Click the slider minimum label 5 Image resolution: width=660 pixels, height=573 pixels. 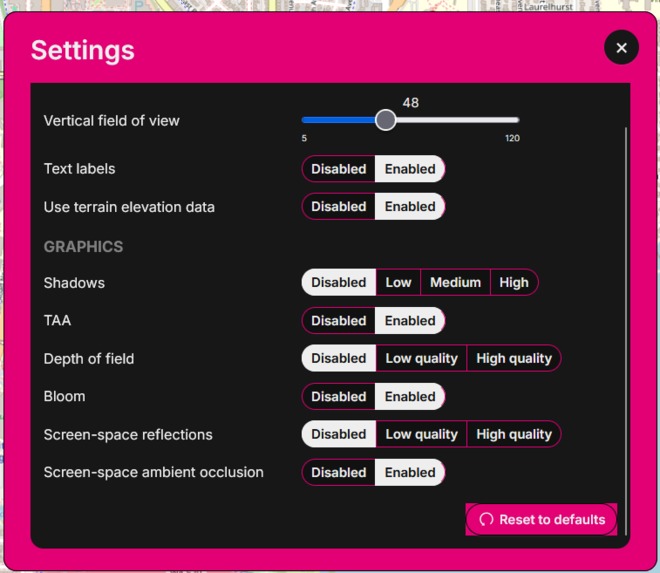click(x=304, y=138)
